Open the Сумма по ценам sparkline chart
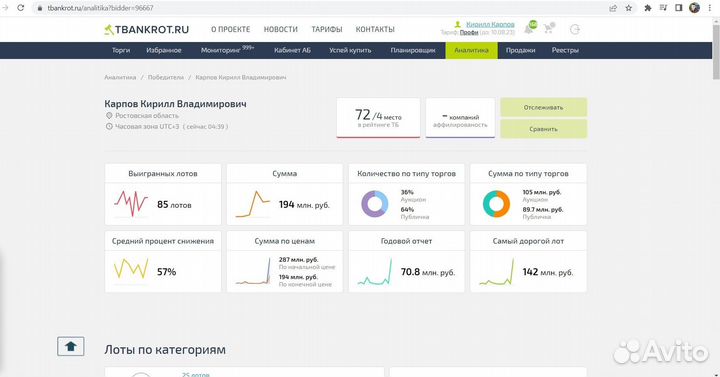 pos(253,271)
